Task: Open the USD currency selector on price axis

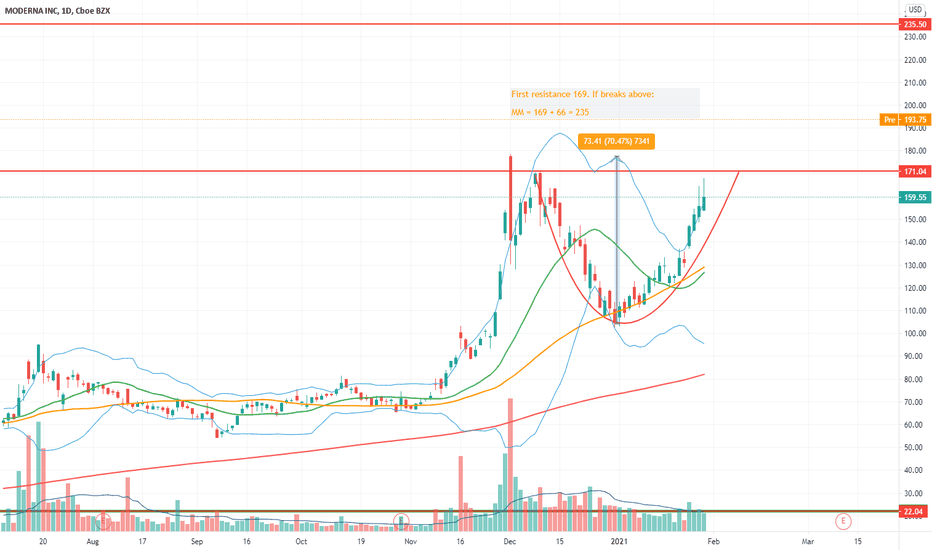Action: 915,10
